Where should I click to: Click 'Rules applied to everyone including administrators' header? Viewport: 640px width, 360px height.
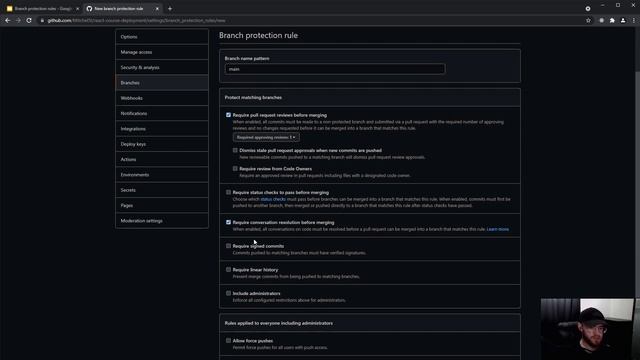(278, 323)
